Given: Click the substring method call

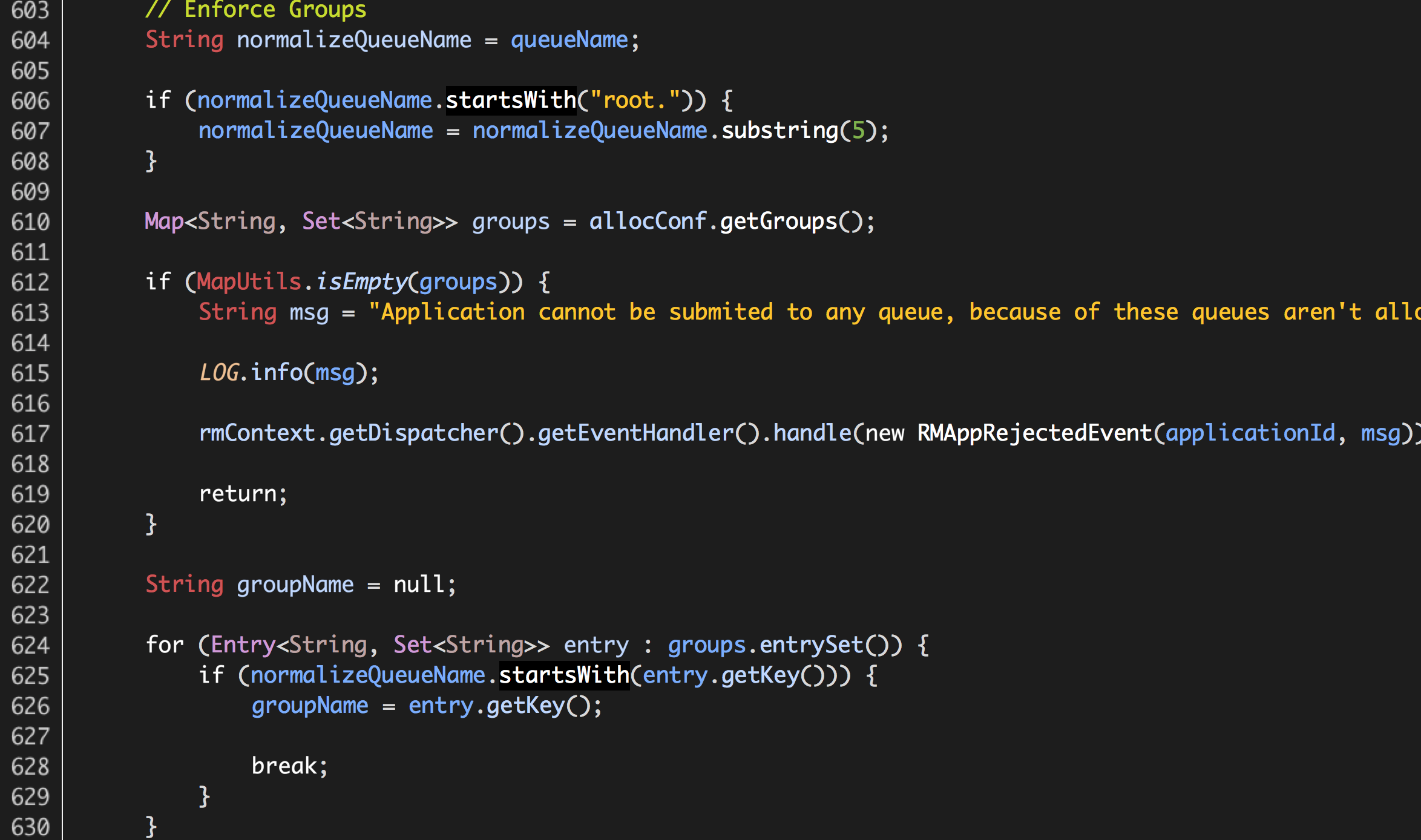Looking at the screenshot, I should 779,131.
